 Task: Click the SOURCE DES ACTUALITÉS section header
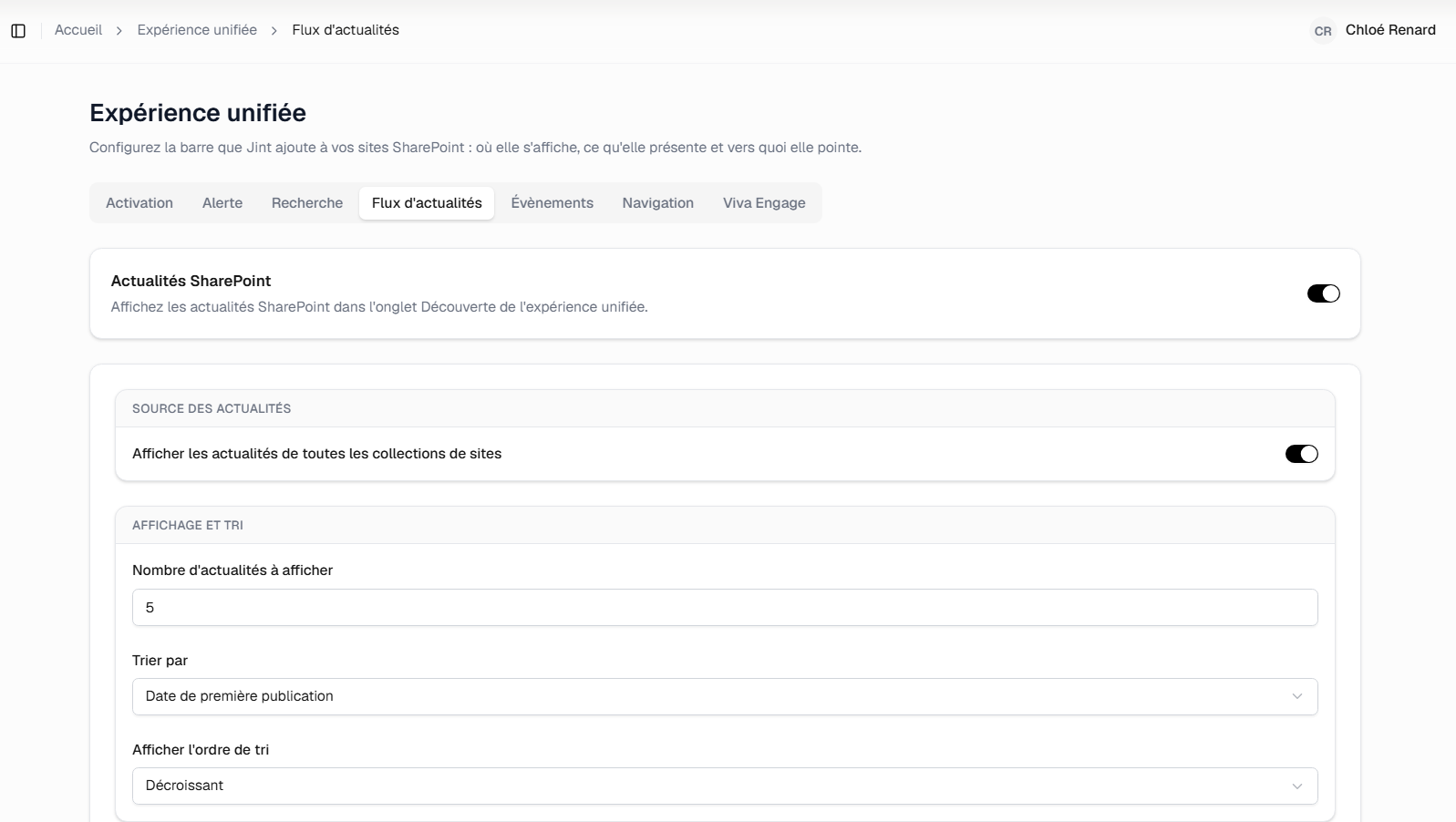(212, 409)
